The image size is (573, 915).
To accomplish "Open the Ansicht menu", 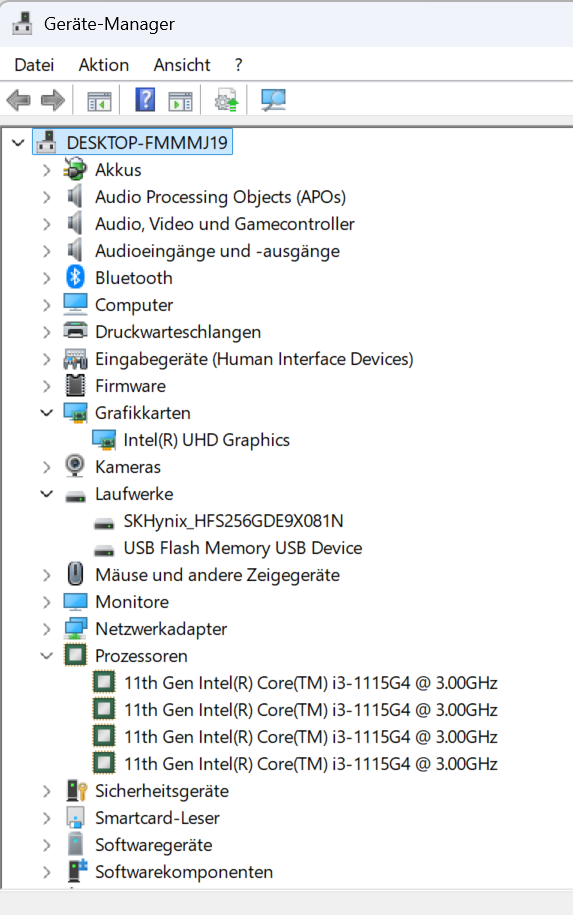I will tap(182, 65).
